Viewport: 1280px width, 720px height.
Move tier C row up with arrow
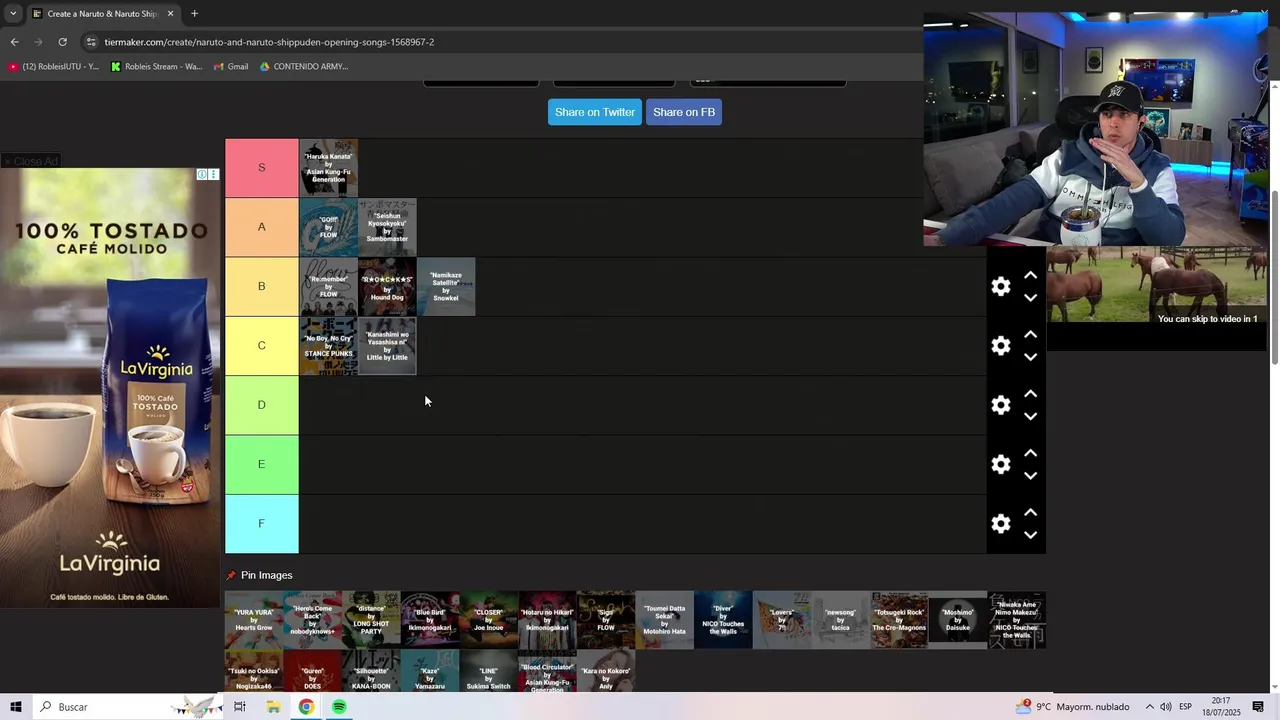pyautogui.click(x=1030, y=334)
